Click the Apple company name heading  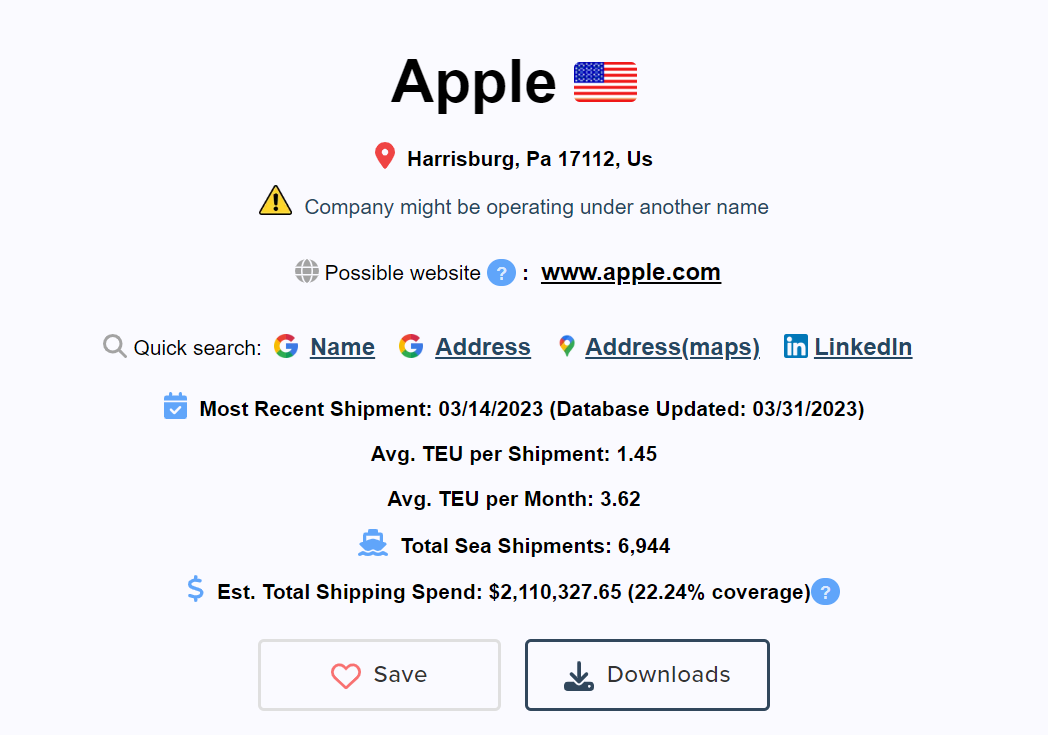coord(473,81)
